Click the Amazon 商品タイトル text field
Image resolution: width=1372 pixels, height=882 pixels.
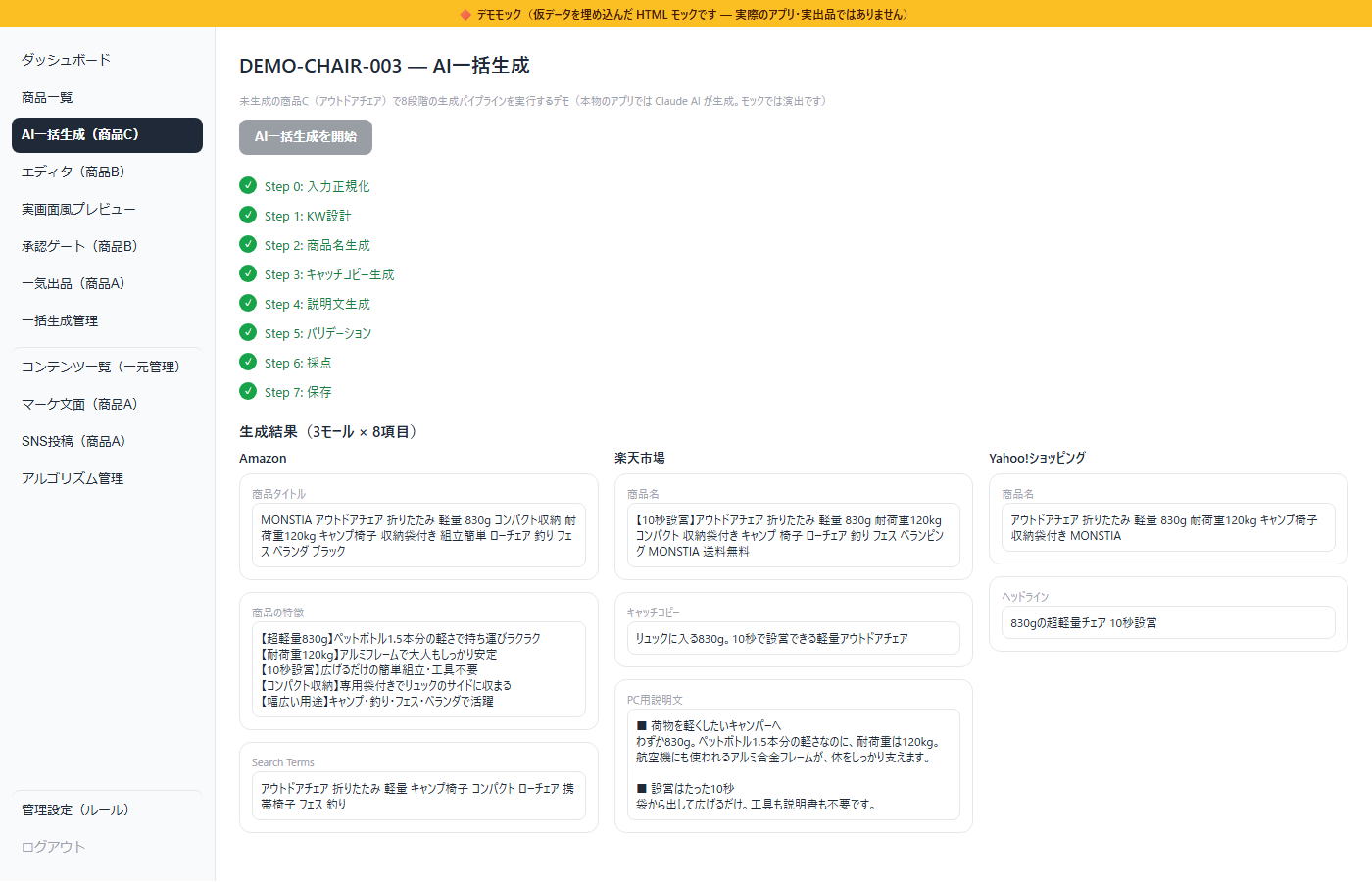coord(418,535)
